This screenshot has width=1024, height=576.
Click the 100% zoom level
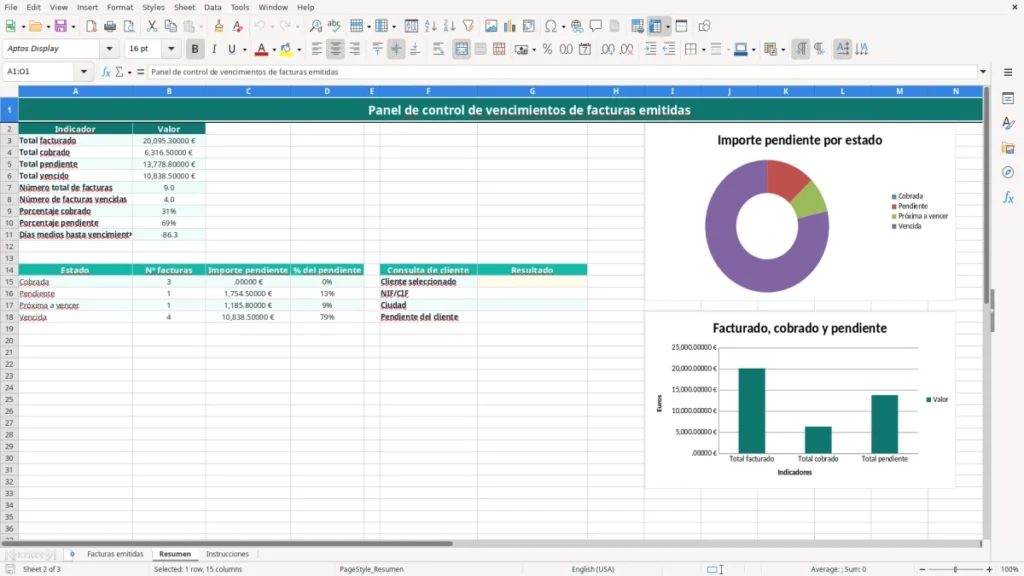click(x=1009, y=569)
